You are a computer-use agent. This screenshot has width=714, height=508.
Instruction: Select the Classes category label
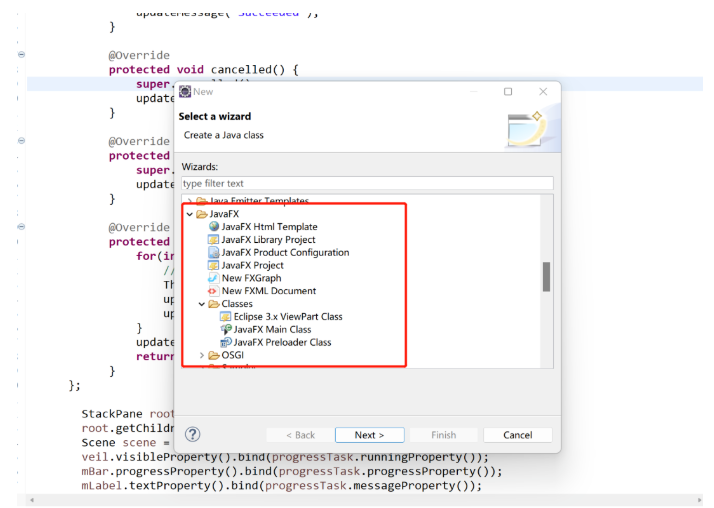(237, 304)
